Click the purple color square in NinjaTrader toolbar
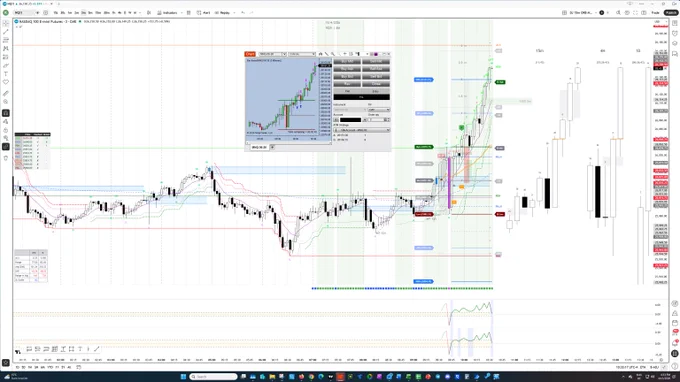Image resolution: width=680 pixels, height=382 pixels. 376,54
